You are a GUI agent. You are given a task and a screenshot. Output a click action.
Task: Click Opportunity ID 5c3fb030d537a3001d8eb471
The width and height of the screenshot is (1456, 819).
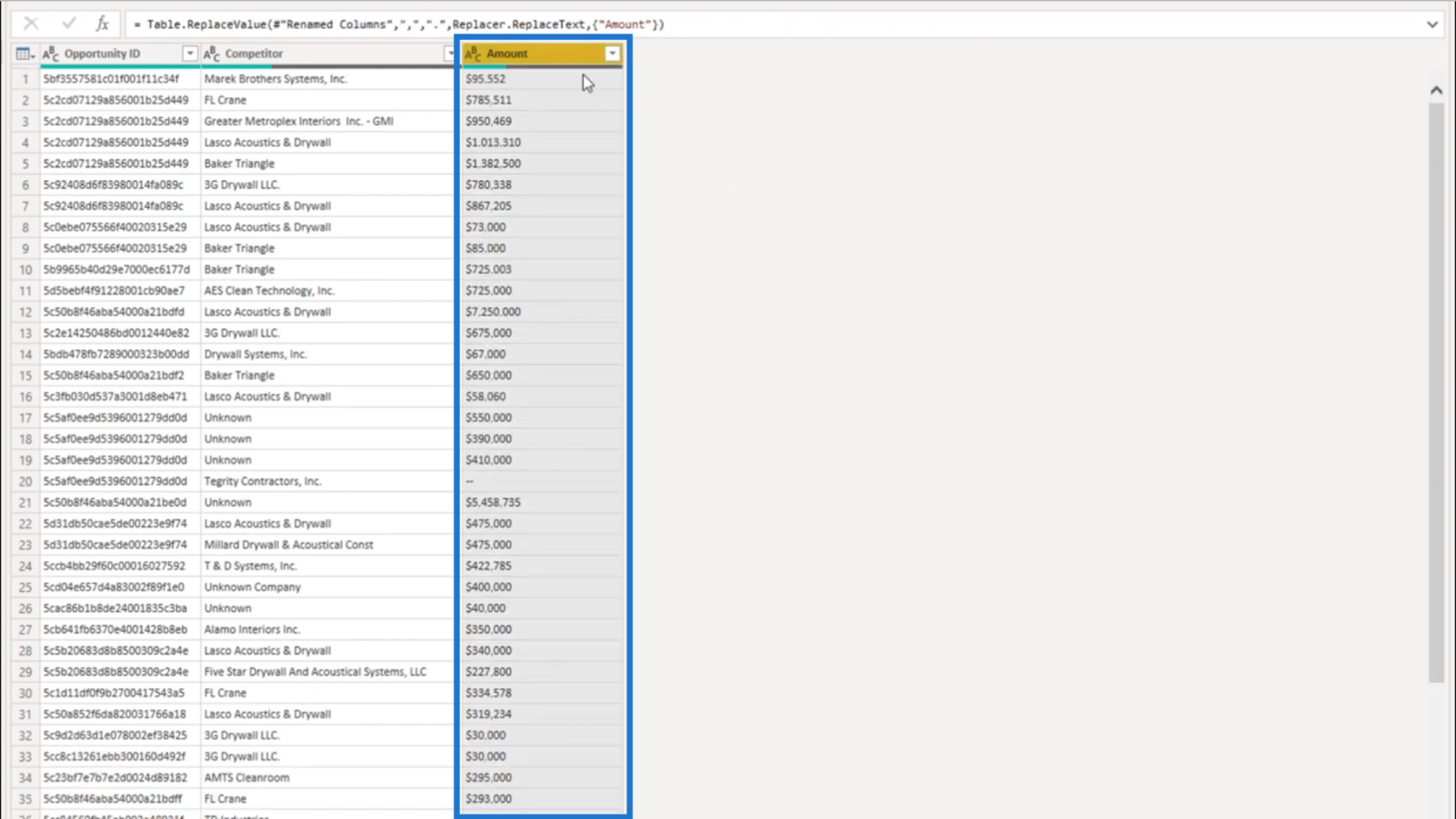[x=115, y=396]
